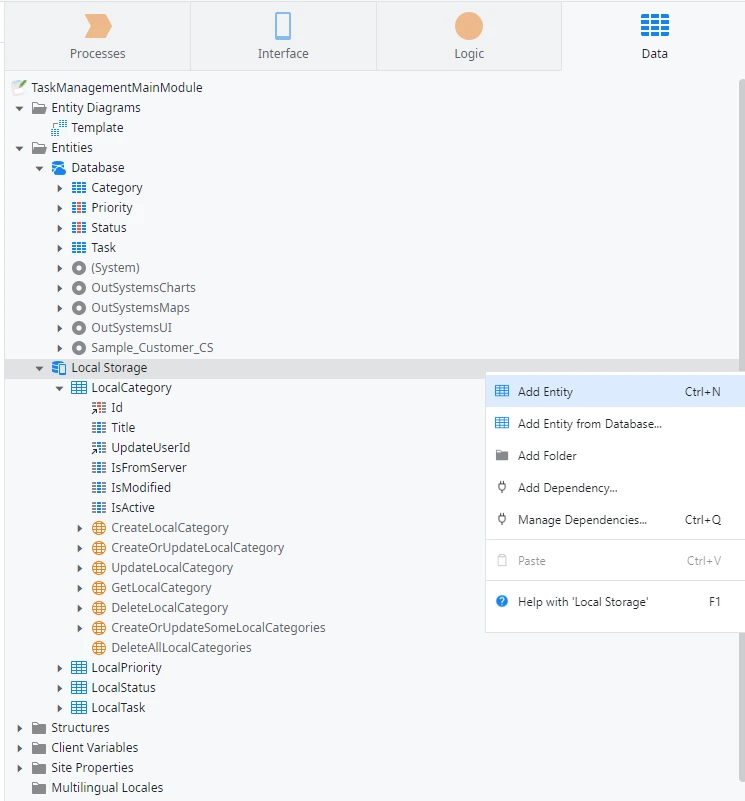The width and height of the screenshot is (745, 801).
Task: Collapse the LocalCategory entity
Action: (58, 387)
